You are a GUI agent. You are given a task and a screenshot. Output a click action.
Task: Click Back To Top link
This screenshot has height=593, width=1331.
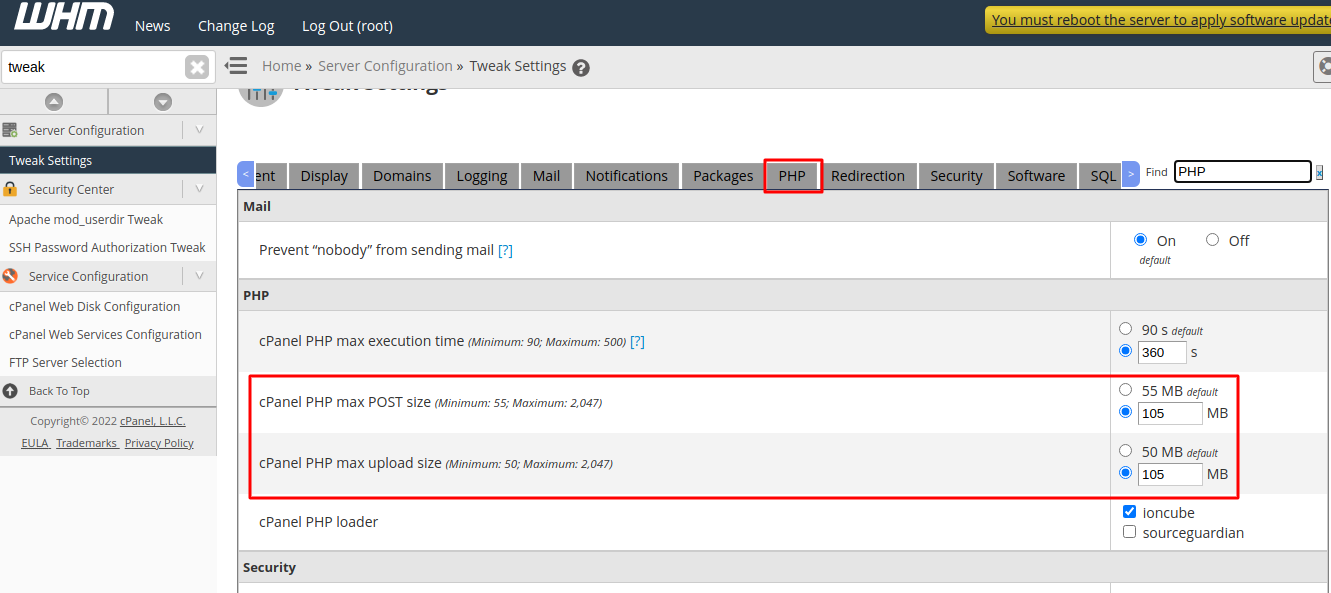pos(59,391)
